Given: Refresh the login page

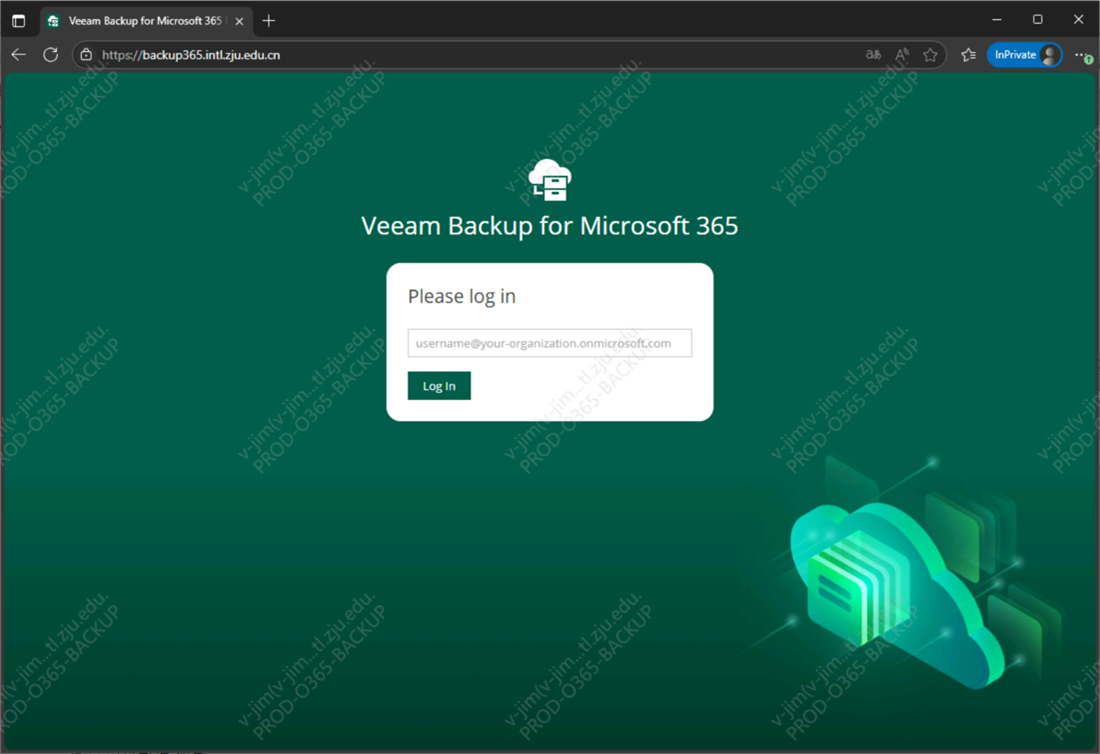Looking at the screenshot, I should [50, 55].
